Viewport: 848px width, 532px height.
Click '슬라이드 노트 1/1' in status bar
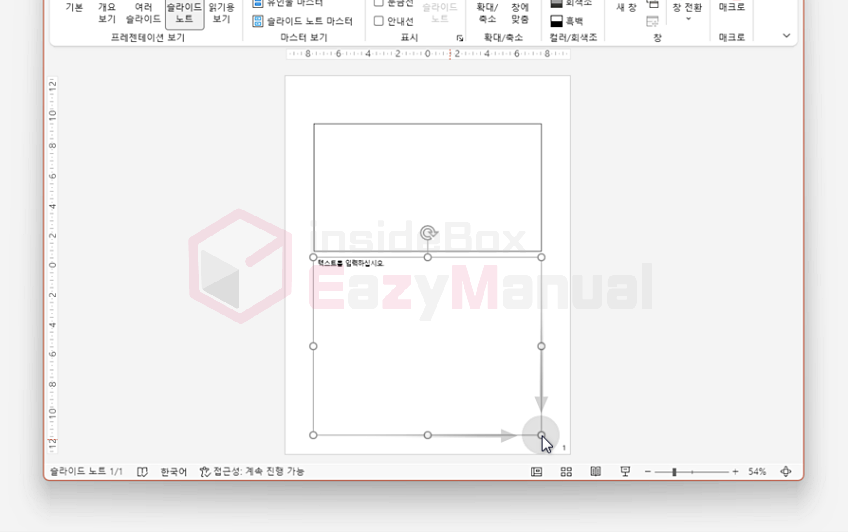[87, 471]
